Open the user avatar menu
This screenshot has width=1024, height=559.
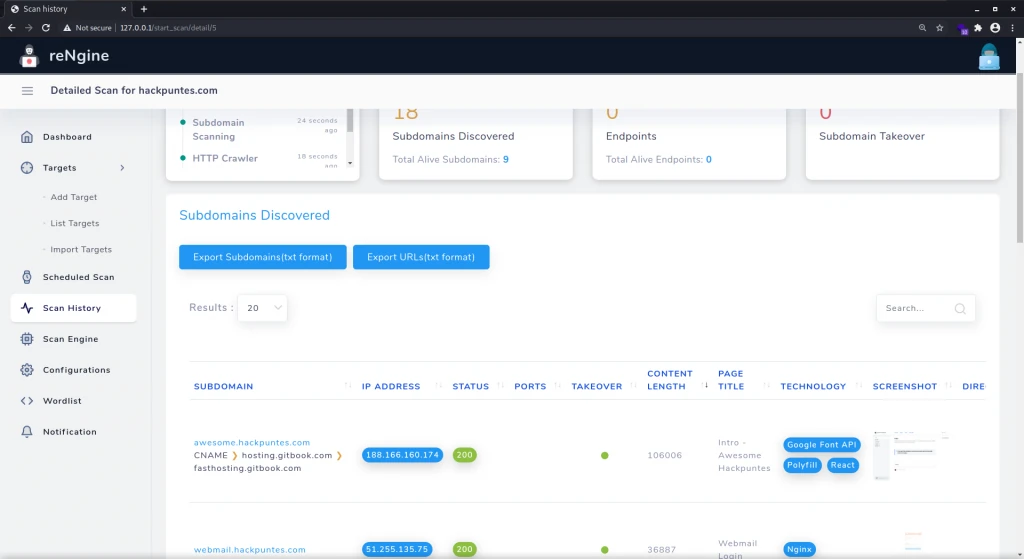[x=989, y=57]
